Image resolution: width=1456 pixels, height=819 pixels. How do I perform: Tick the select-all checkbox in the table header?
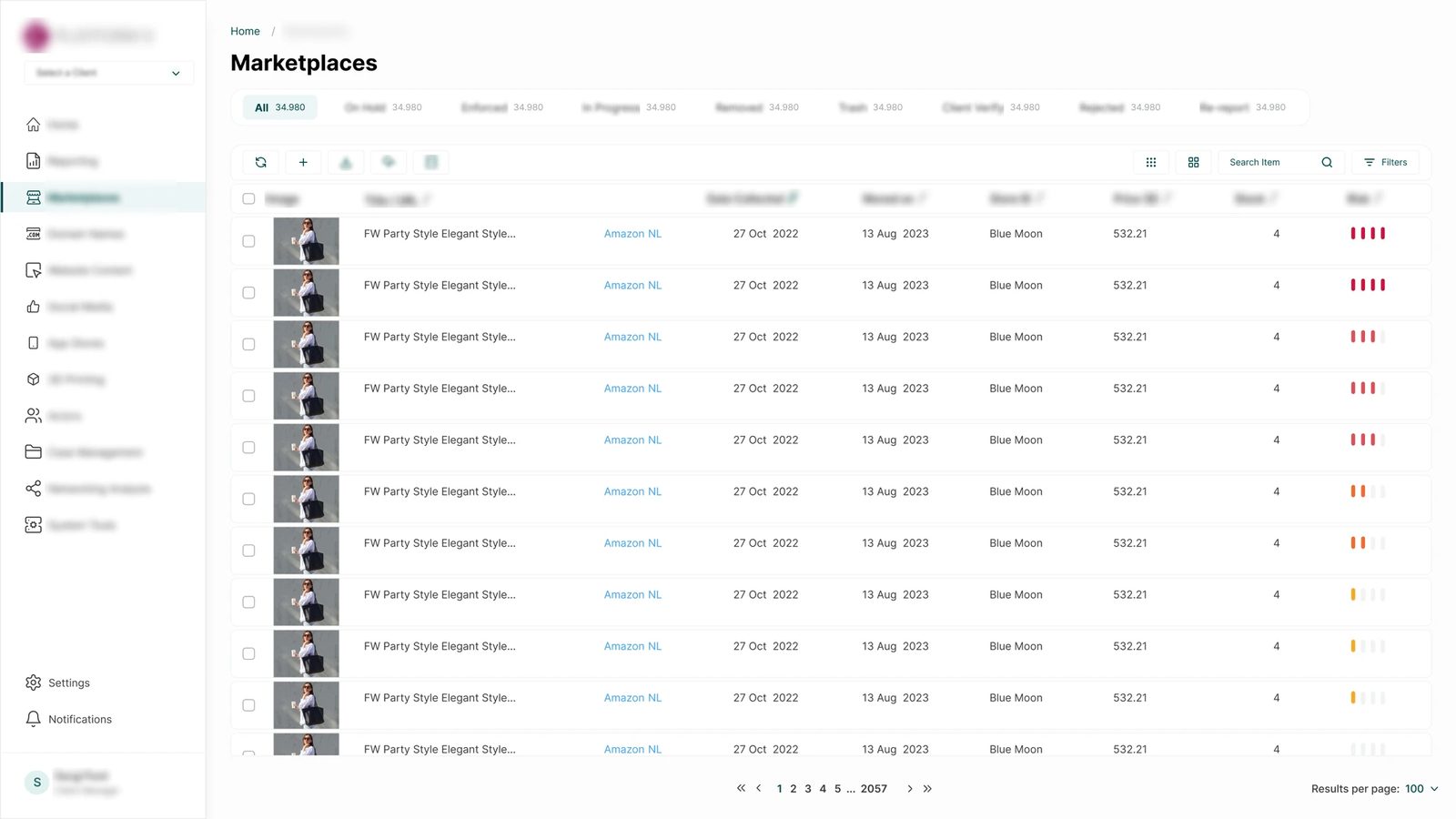[x=248, y=198]
